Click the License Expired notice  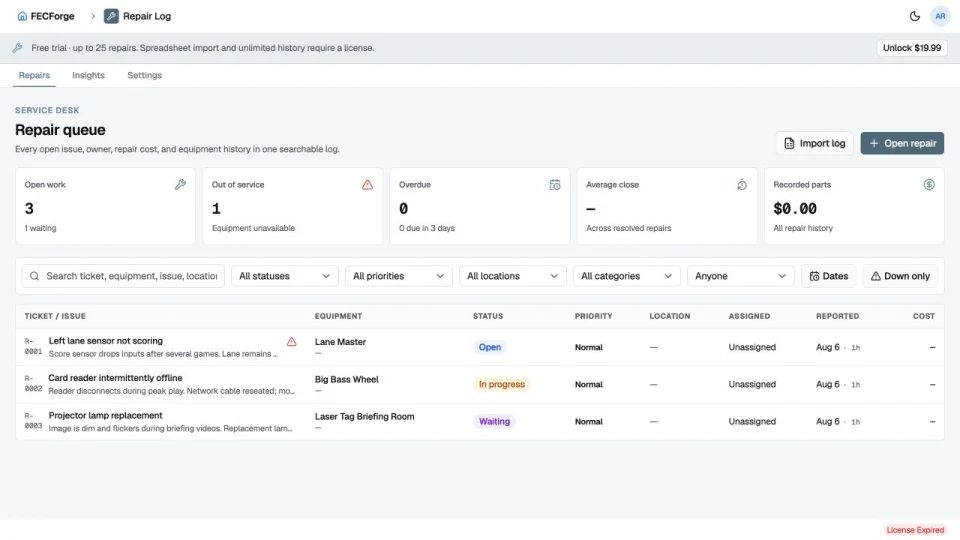click(x=915, y=530)
